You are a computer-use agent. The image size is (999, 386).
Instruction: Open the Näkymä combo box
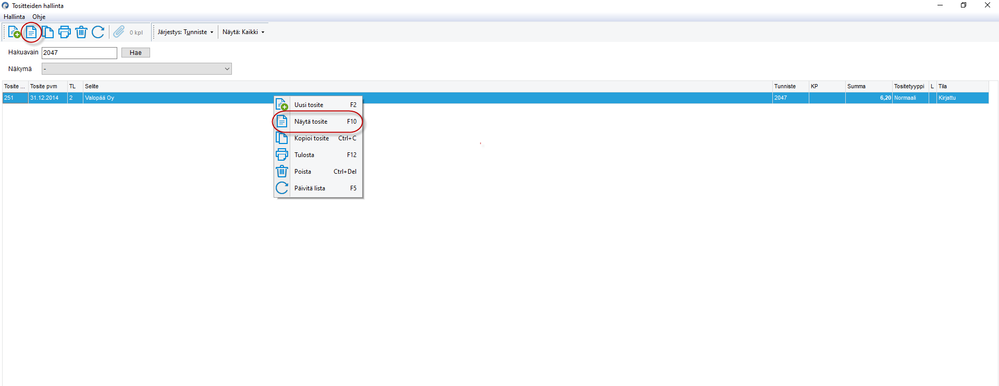(136, 69)
